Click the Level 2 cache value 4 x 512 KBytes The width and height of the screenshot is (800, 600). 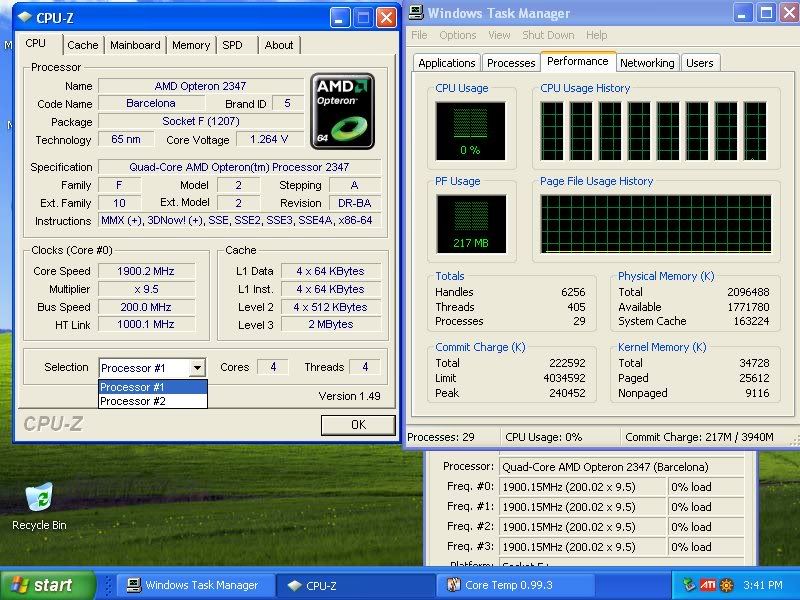point(331,307)
